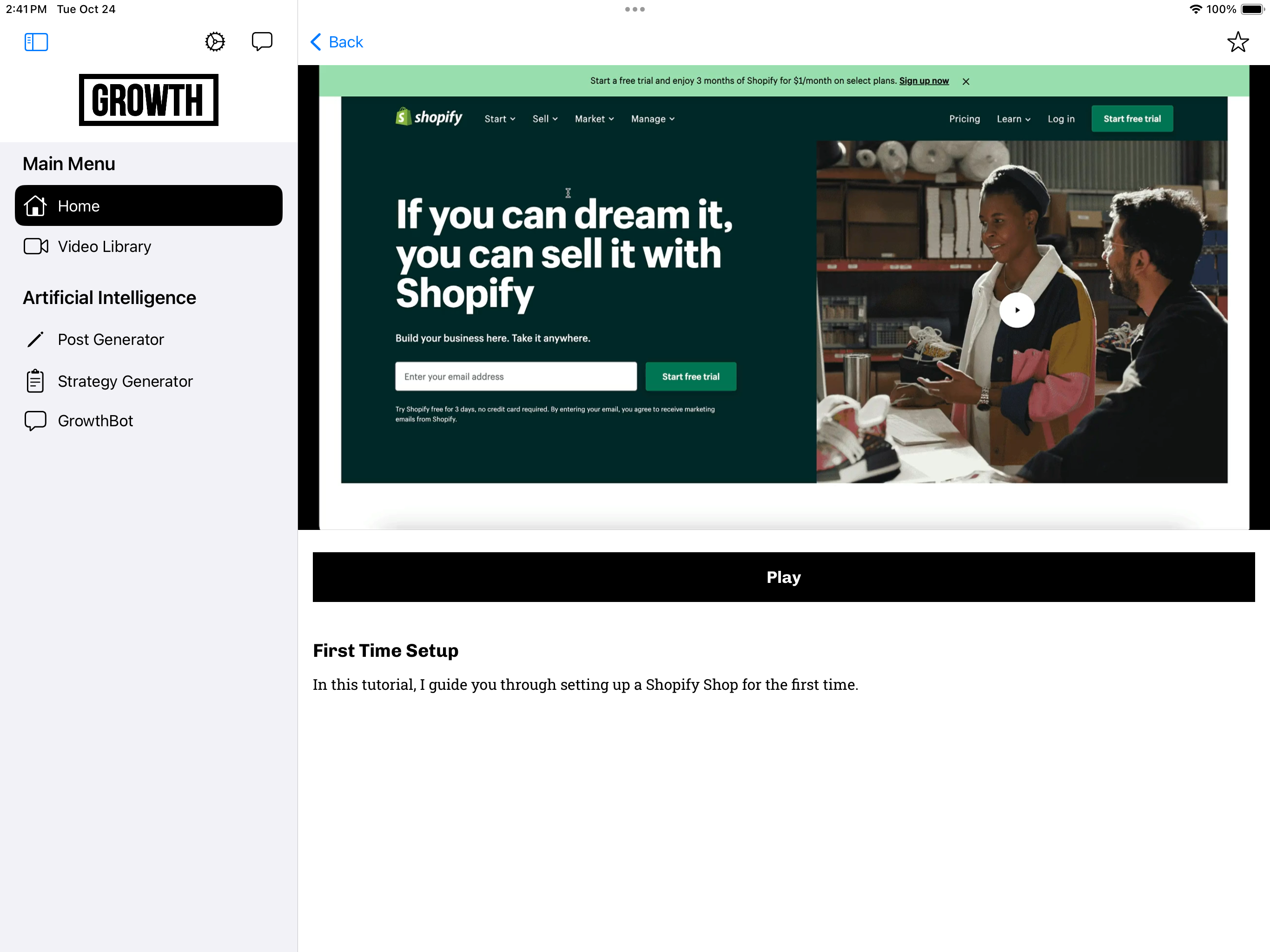Image resolution: width=1270 pixels, height=952 pixels.
Task: Open Strategy Generator
Action: pos(149,381)
